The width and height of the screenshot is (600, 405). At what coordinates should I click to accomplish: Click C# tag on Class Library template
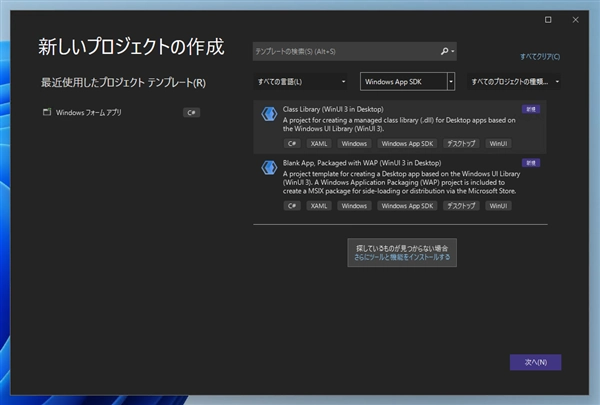[x=292, y=144]
